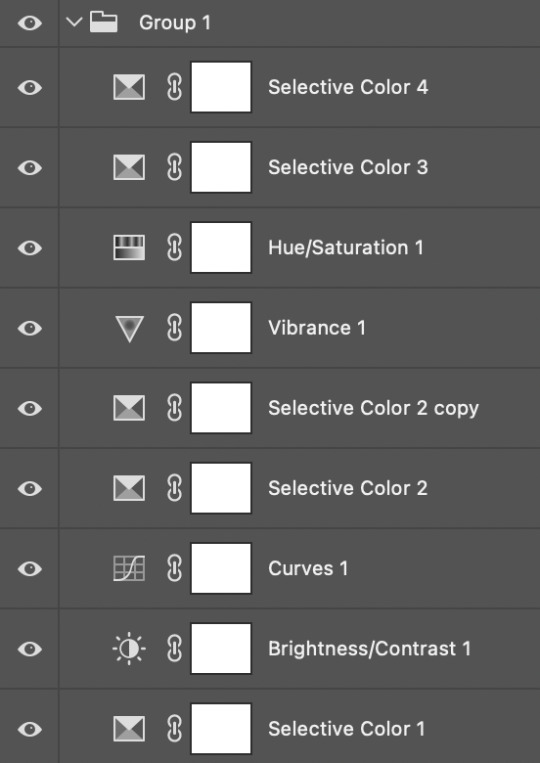Hide the Group 1 layer group
540x763 pixels.
(30, 23)
